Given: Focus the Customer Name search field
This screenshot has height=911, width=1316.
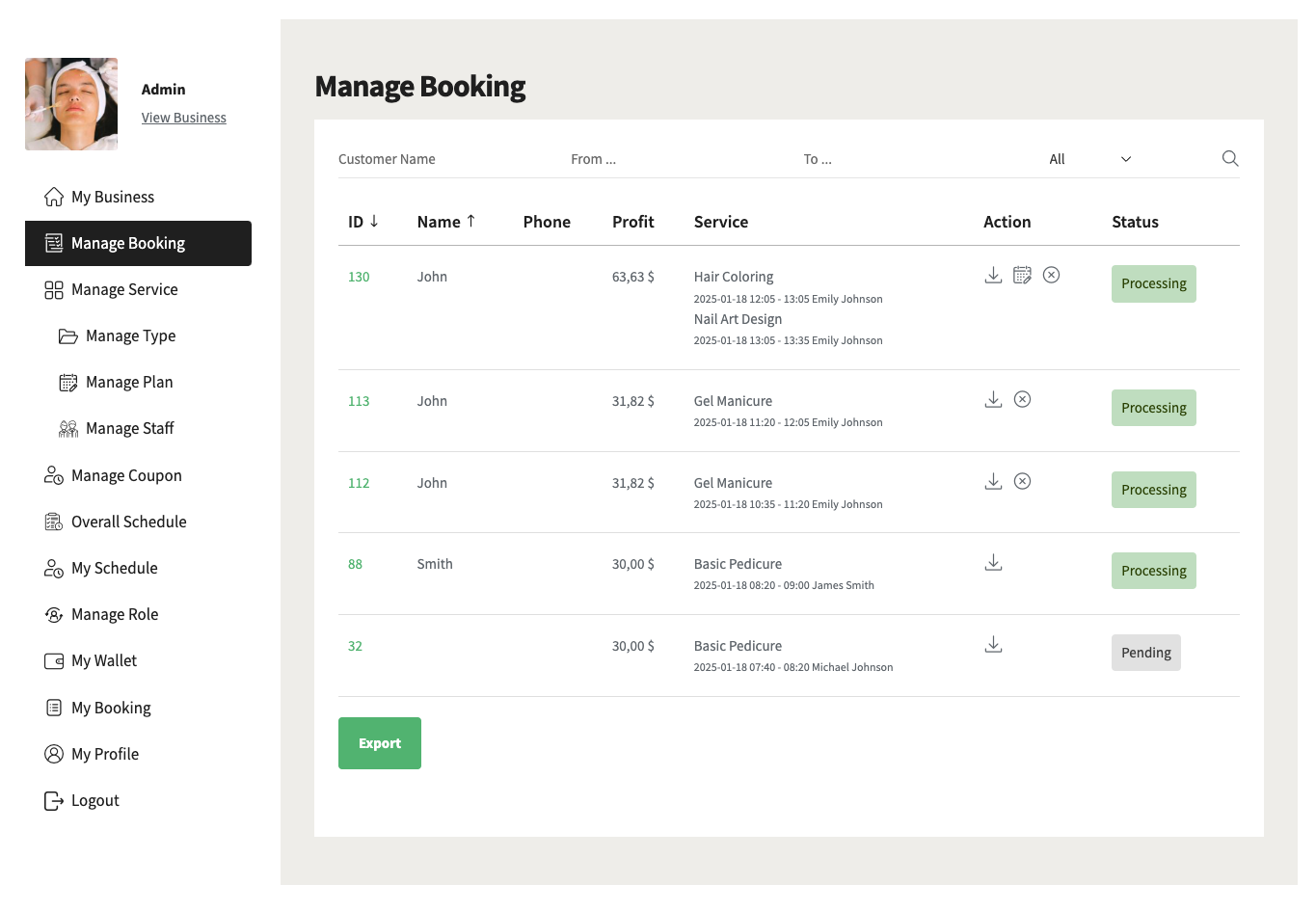Looking at the screenshot, I should click(434, 159).
